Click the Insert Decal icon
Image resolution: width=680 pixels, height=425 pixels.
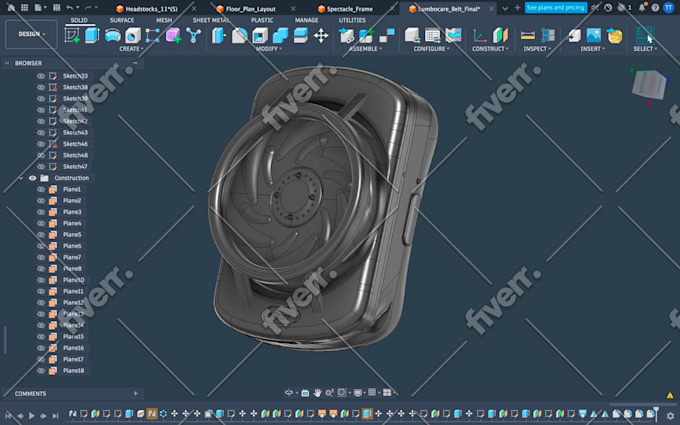coord(614,36)
